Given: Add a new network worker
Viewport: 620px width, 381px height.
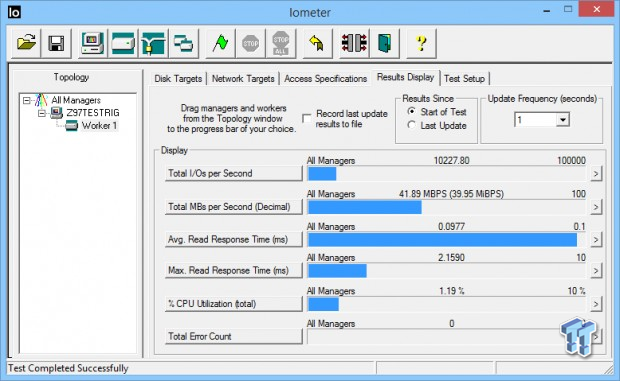Looking at the screenshot, I should point(153,43).
